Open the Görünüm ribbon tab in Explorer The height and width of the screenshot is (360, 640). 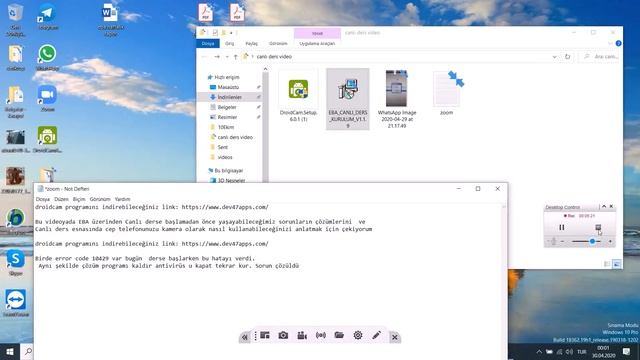[x=278, y=43]
